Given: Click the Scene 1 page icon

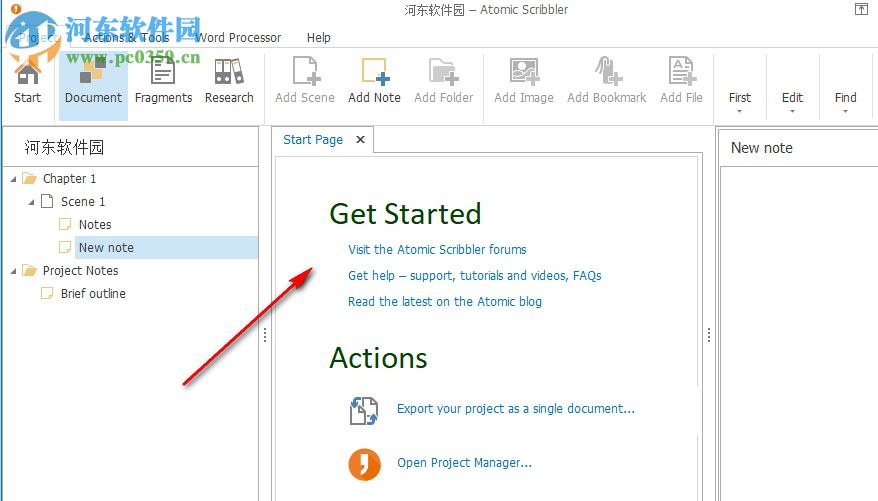Looking at the screenshot, I should tap(48, 202).
